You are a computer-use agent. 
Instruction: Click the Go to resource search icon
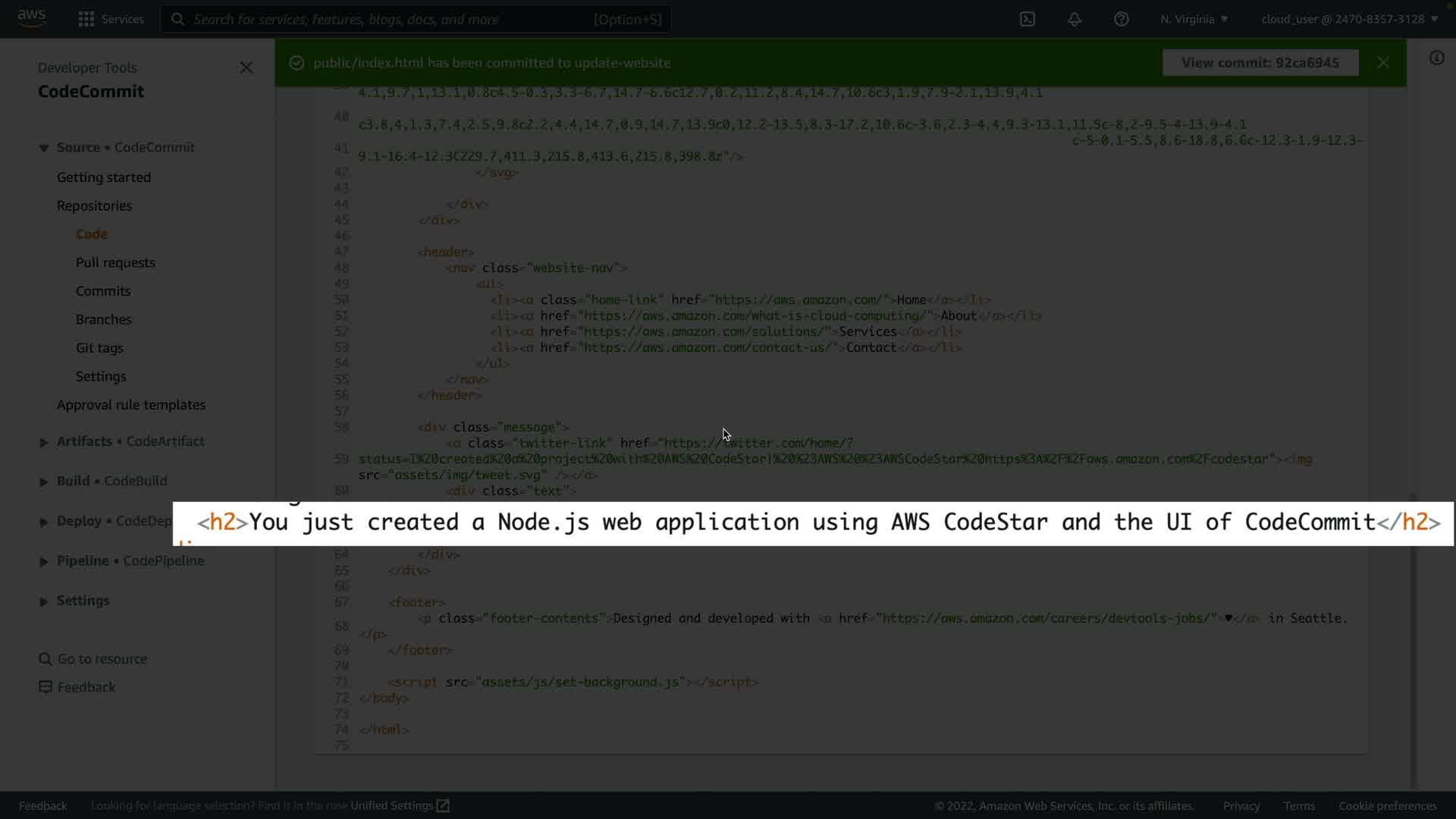(x=45, y=659)
